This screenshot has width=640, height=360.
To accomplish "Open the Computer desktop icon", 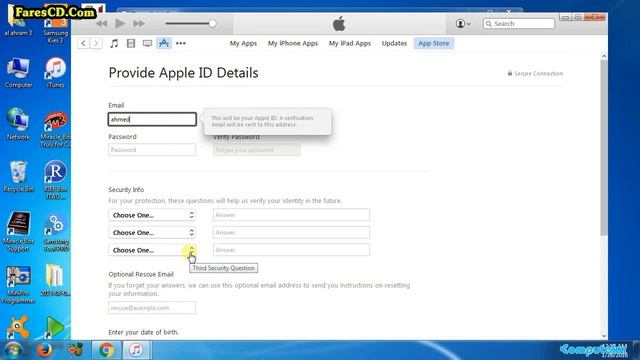I will 18,73.
